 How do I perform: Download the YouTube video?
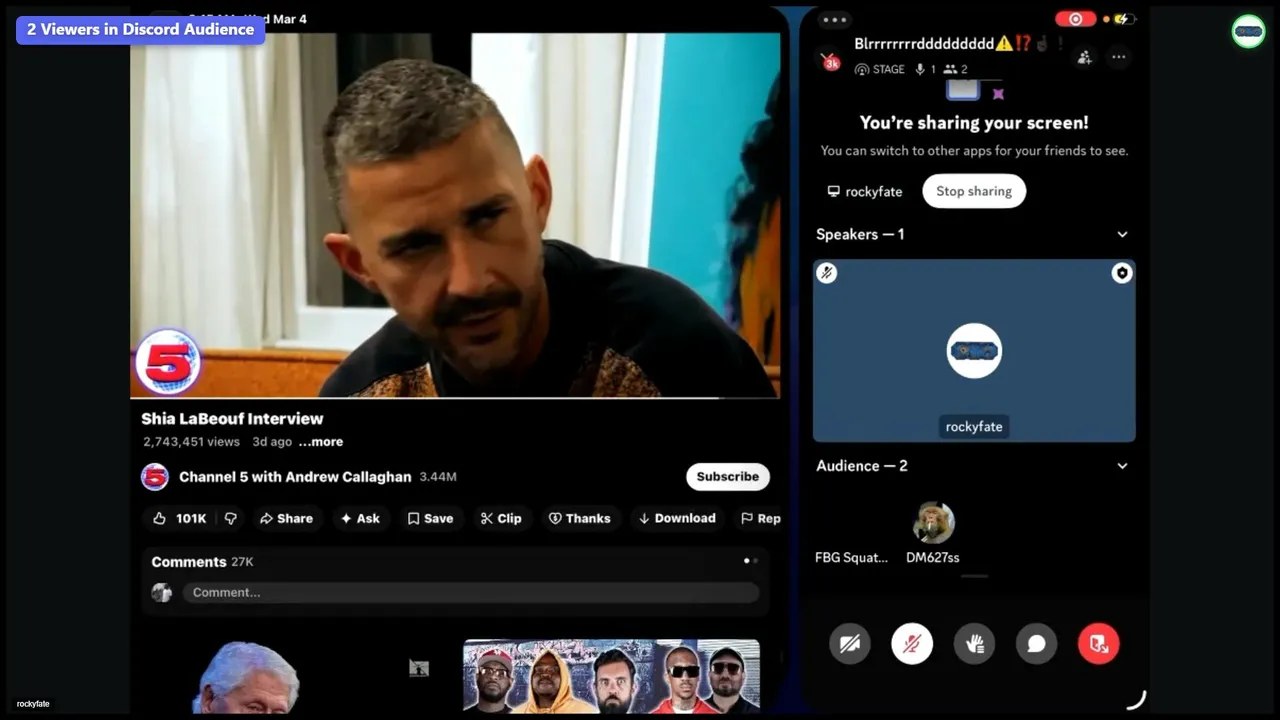pos(678,518)
